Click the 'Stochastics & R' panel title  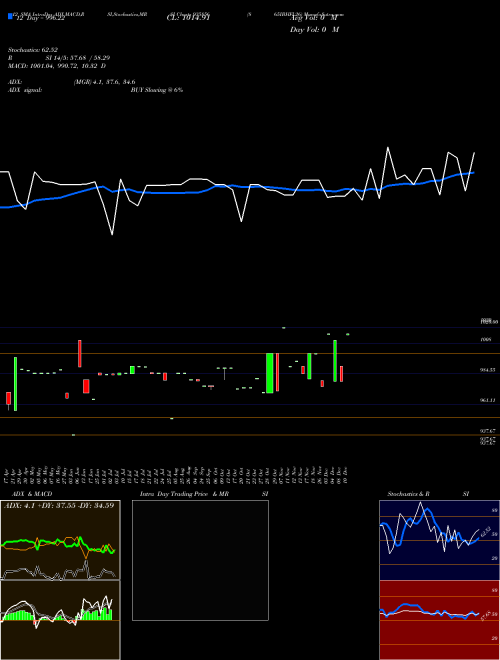[408, 494]
